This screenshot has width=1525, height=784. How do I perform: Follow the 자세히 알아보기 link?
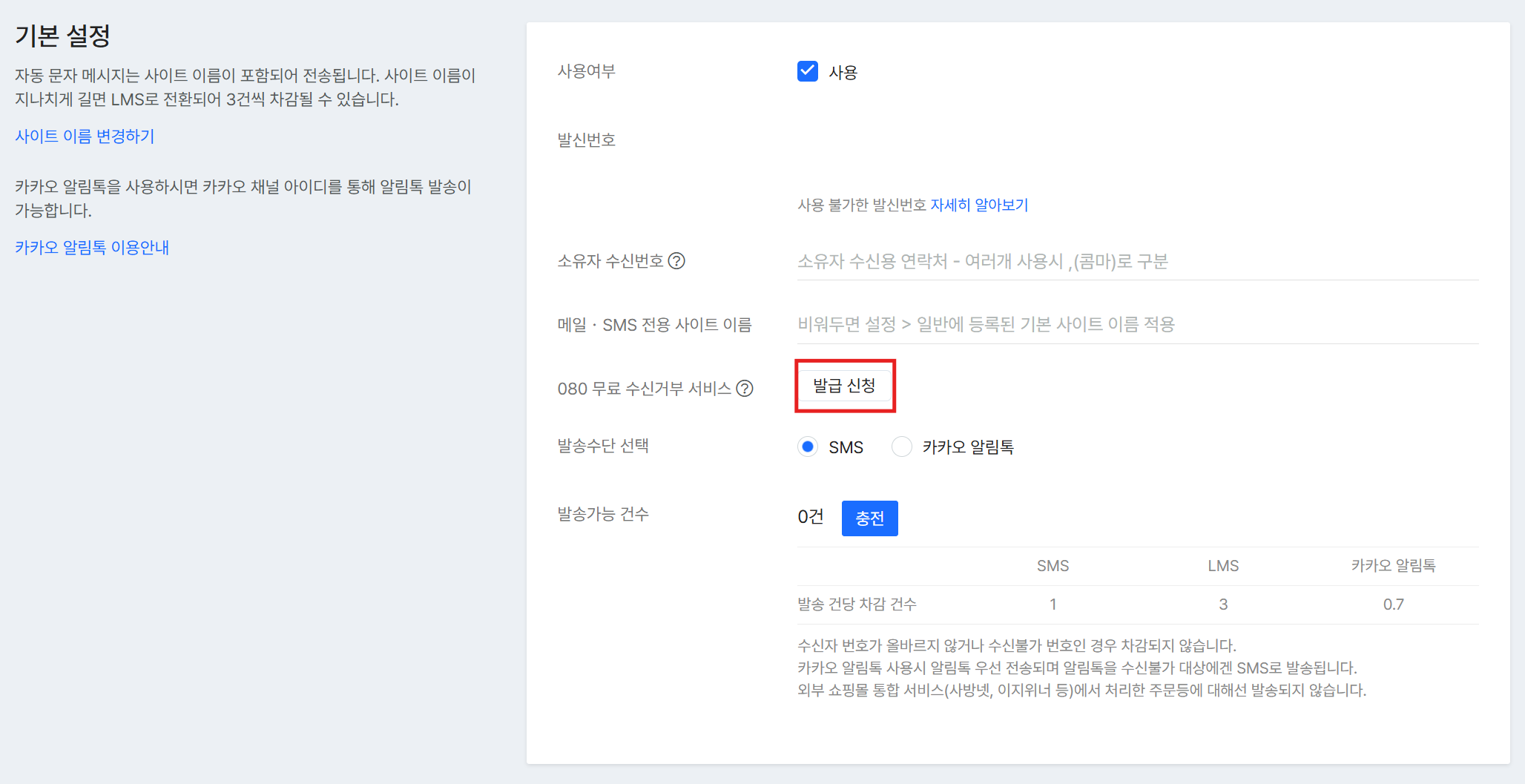coord(979,205)
